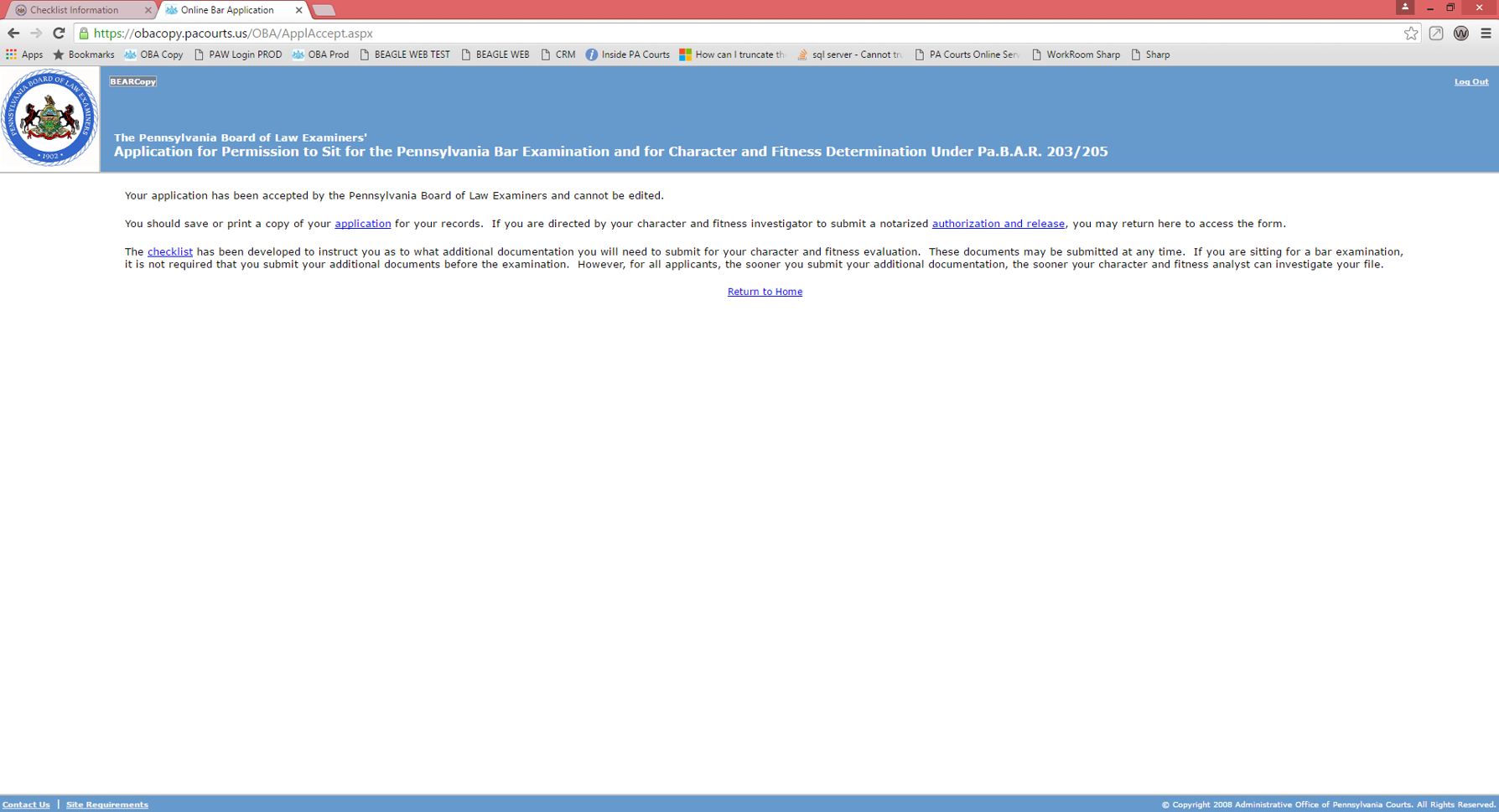Click the browser back arrow
The width and height of the screenshot is (1499, 812).
13,34
